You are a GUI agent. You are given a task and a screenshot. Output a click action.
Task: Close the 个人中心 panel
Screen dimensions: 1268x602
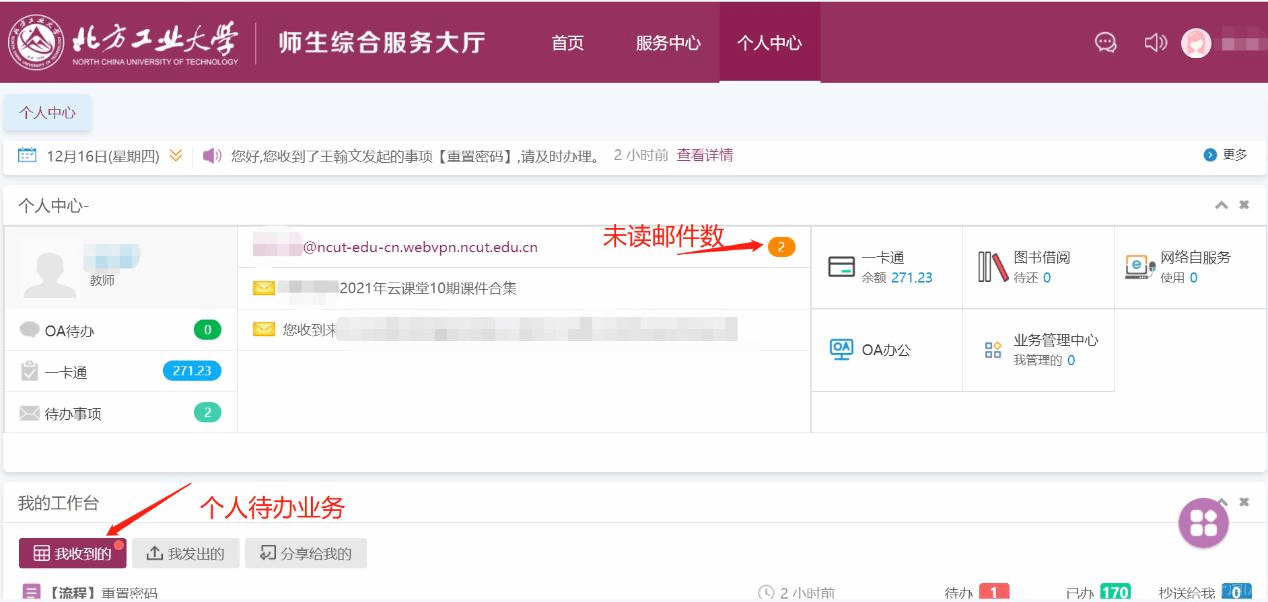pyautogui.click(x=1244, y=205)
